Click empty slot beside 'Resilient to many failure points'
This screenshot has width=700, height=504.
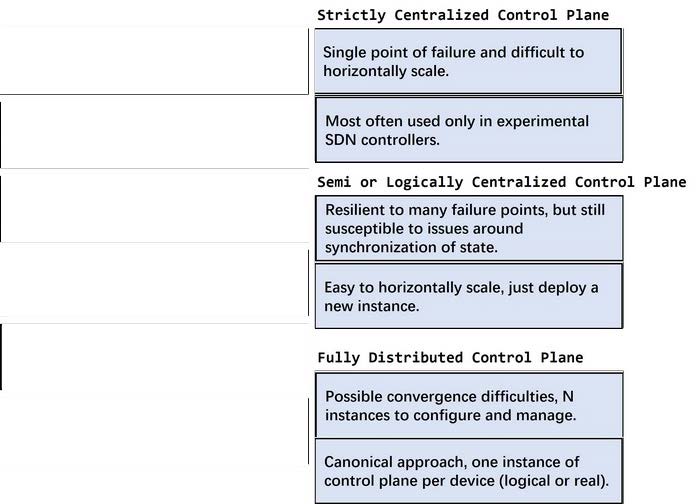154,208
